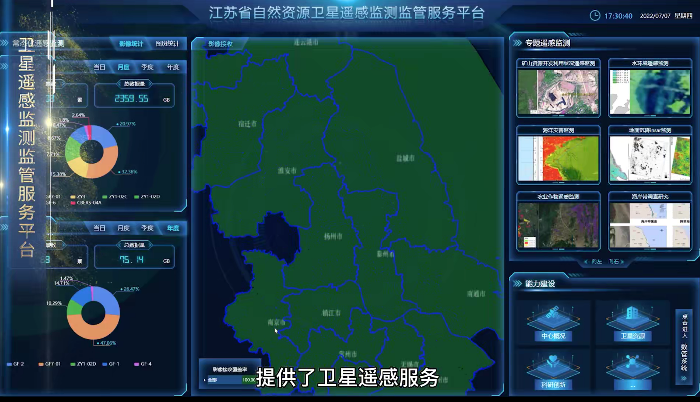
Task: Select 月度 in the lower chart period tabs
Action: 124,228
